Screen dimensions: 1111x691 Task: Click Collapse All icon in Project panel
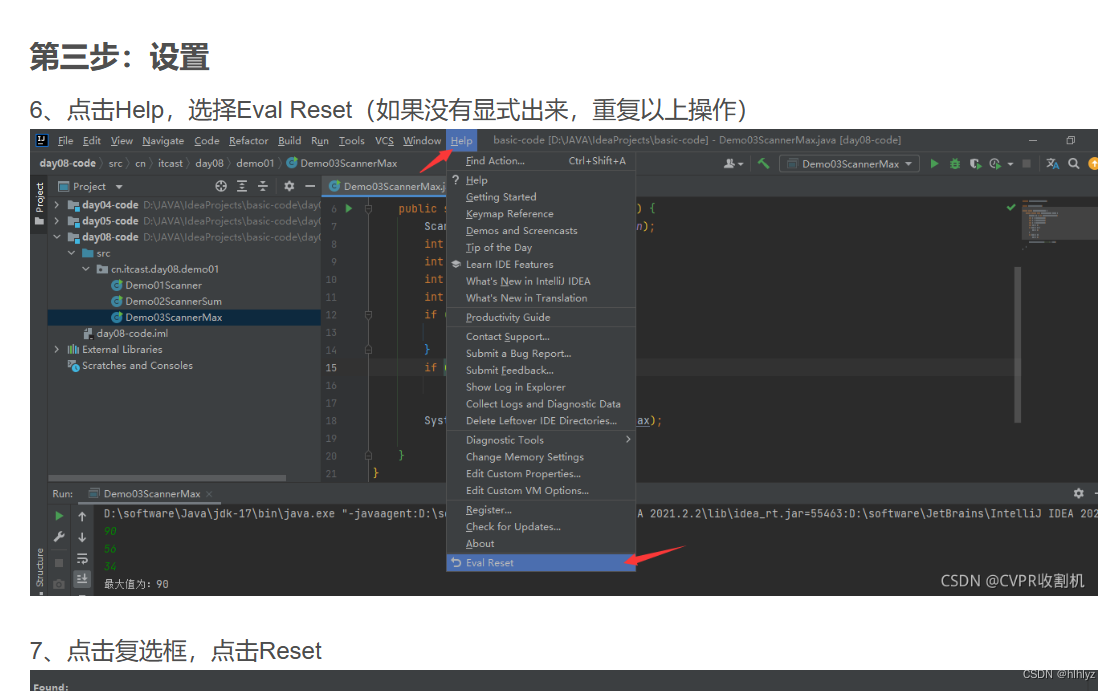point(263,186)
